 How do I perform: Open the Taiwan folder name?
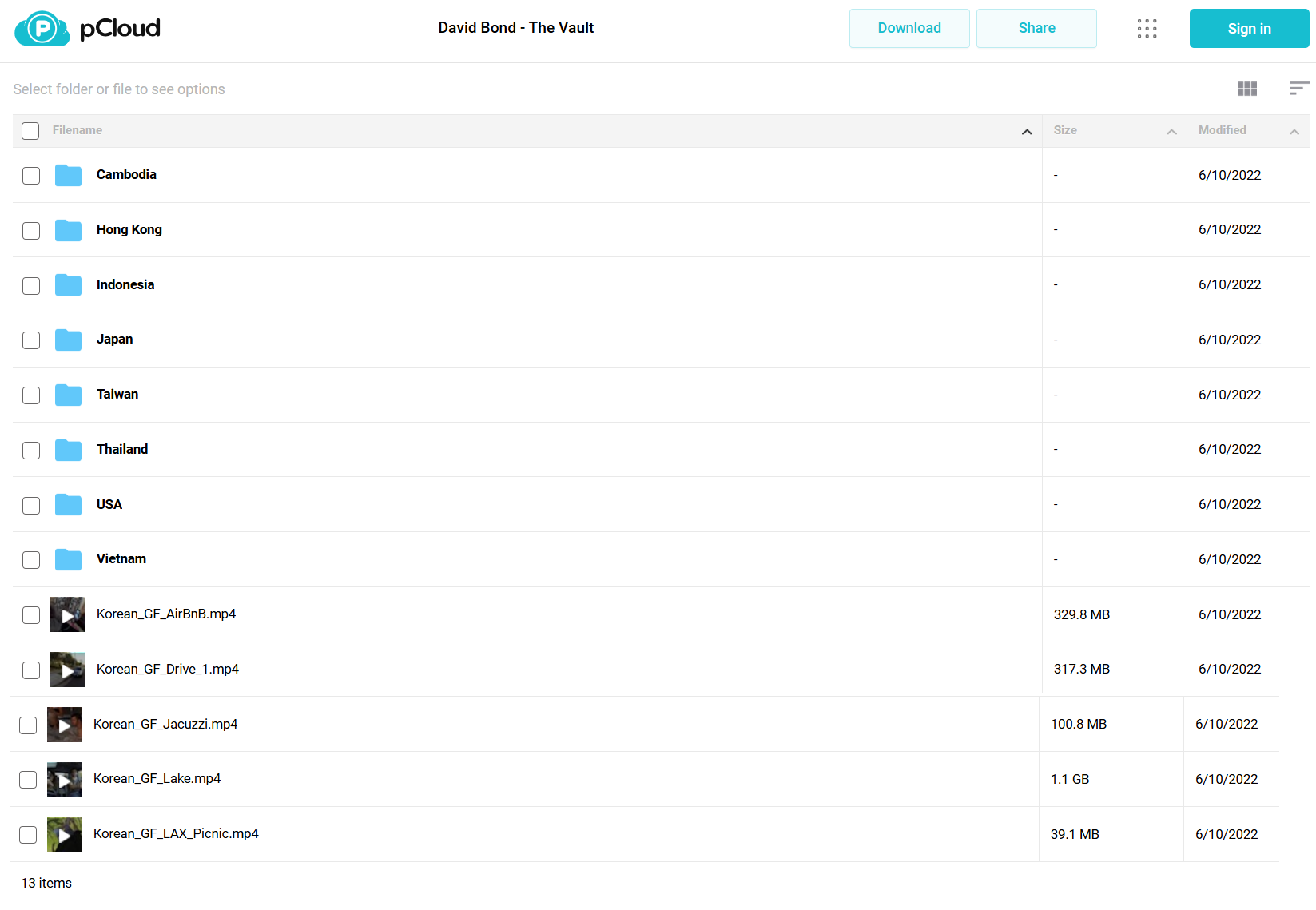click(x=117, y=394)
